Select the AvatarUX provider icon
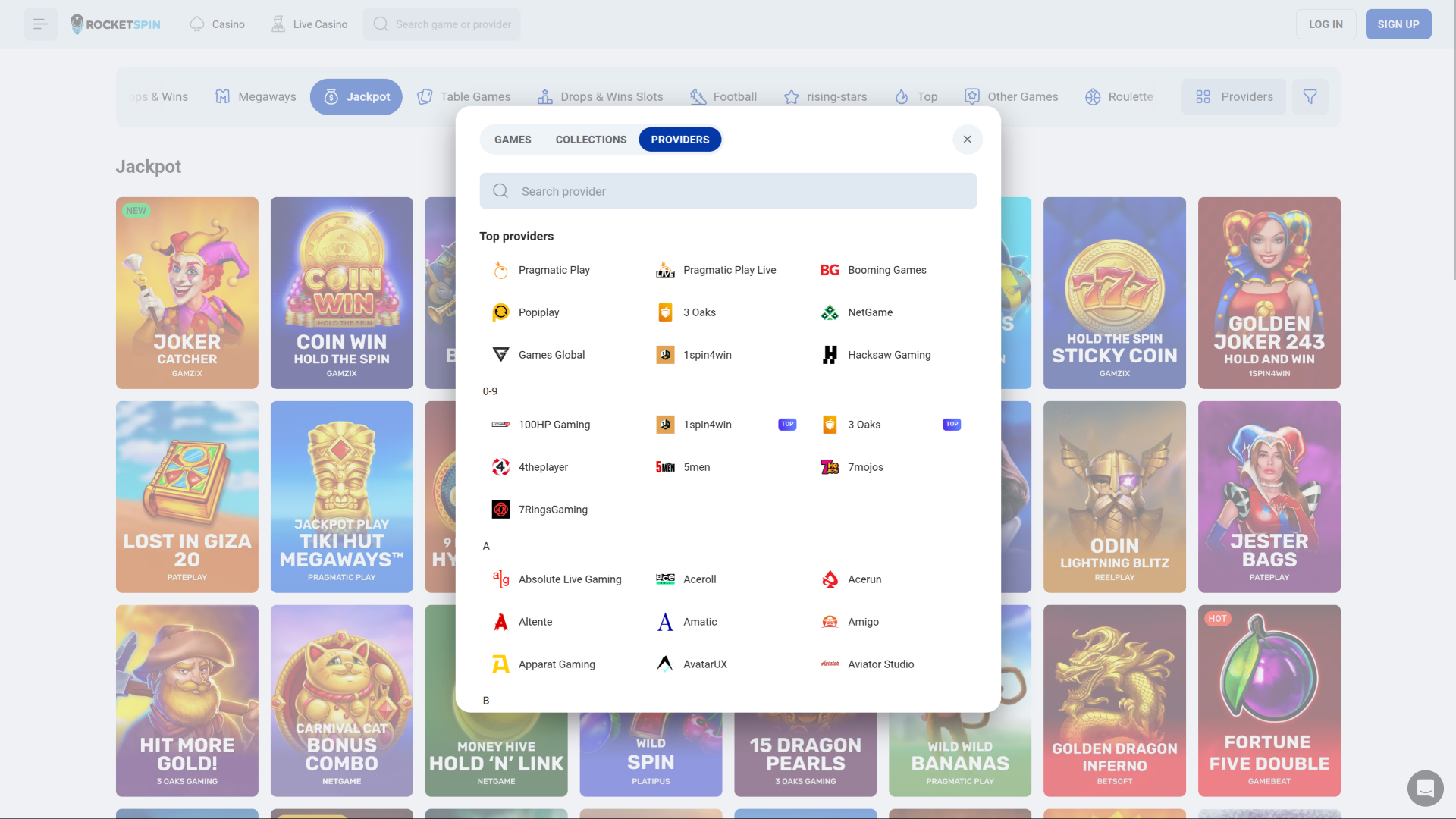 click(x=665, y=664)
